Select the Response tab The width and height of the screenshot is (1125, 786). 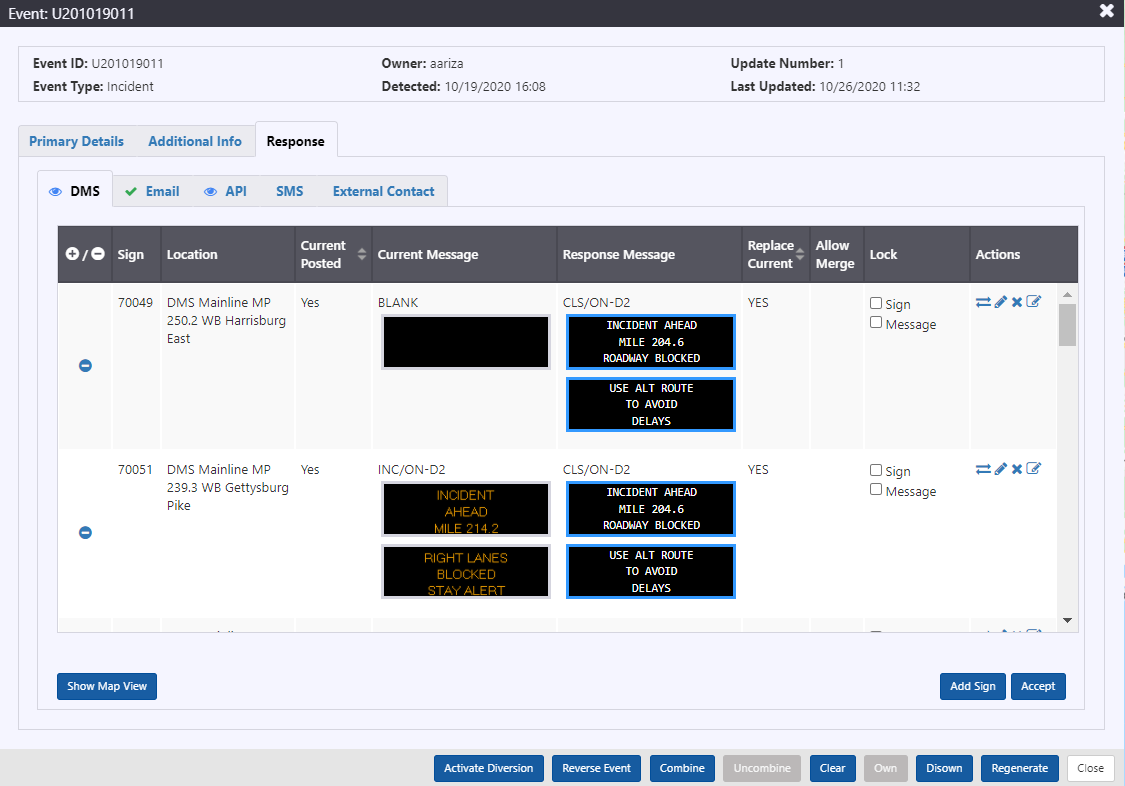pos(296,141)
